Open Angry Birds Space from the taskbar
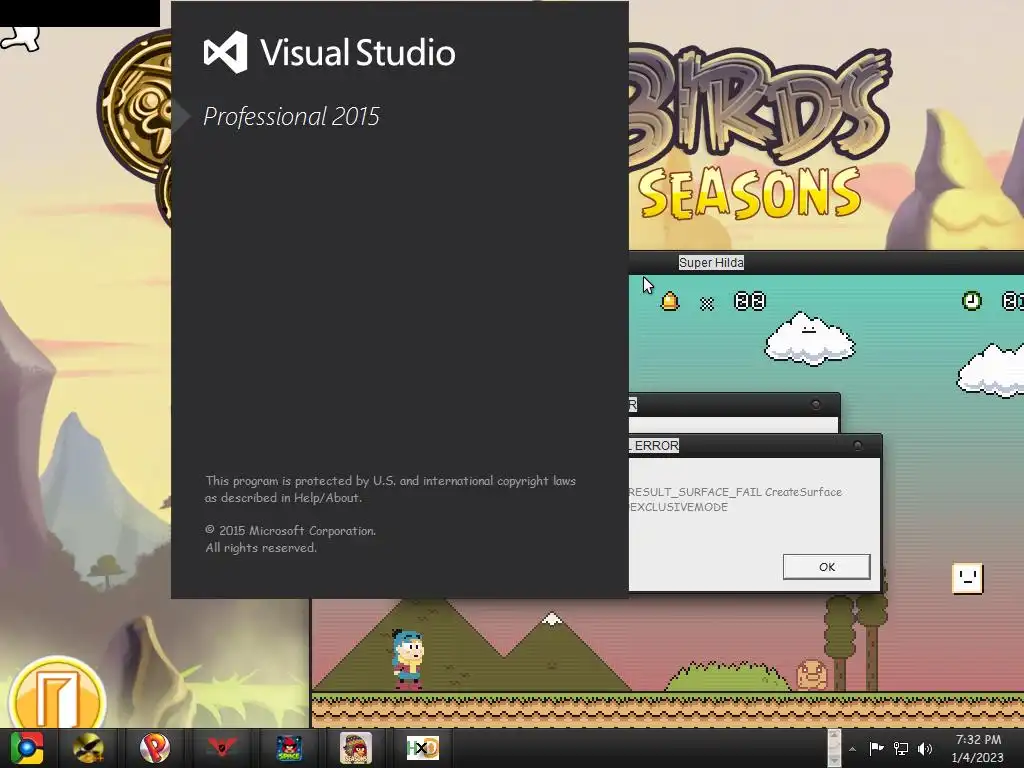The image size is (1024, 768). point(289,748)
